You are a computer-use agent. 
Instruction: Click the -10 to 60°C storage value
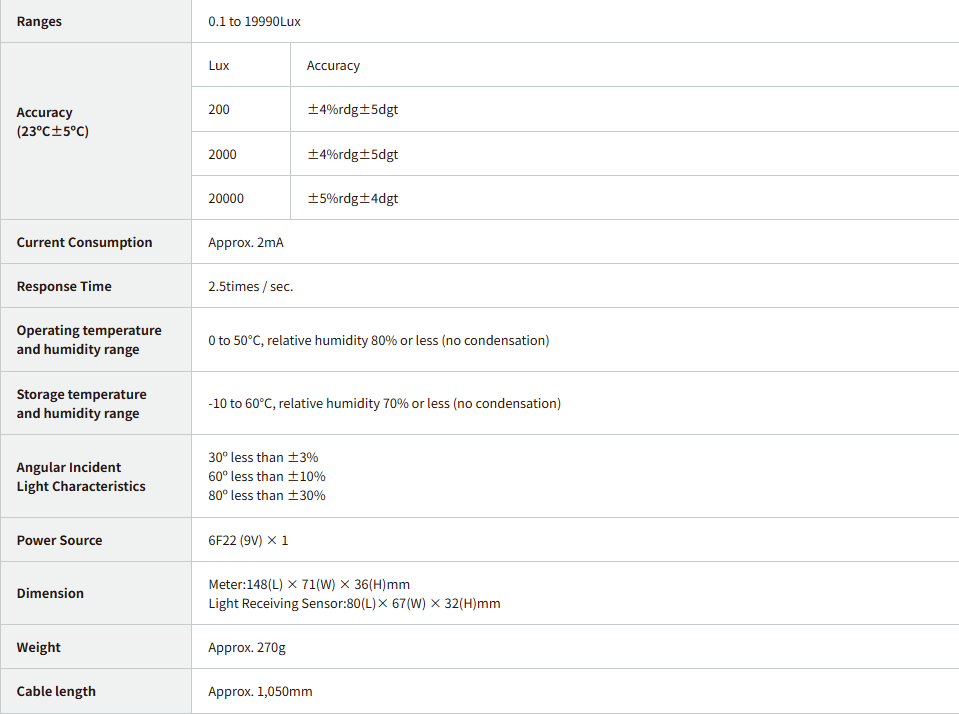[384, 403]
